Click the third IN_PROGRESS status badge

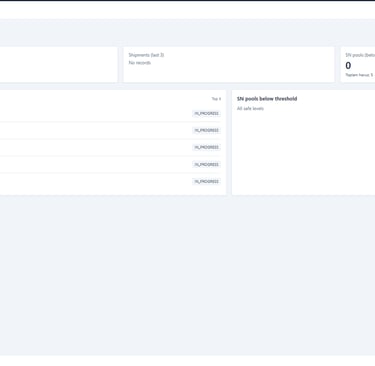tap(206, 147)
